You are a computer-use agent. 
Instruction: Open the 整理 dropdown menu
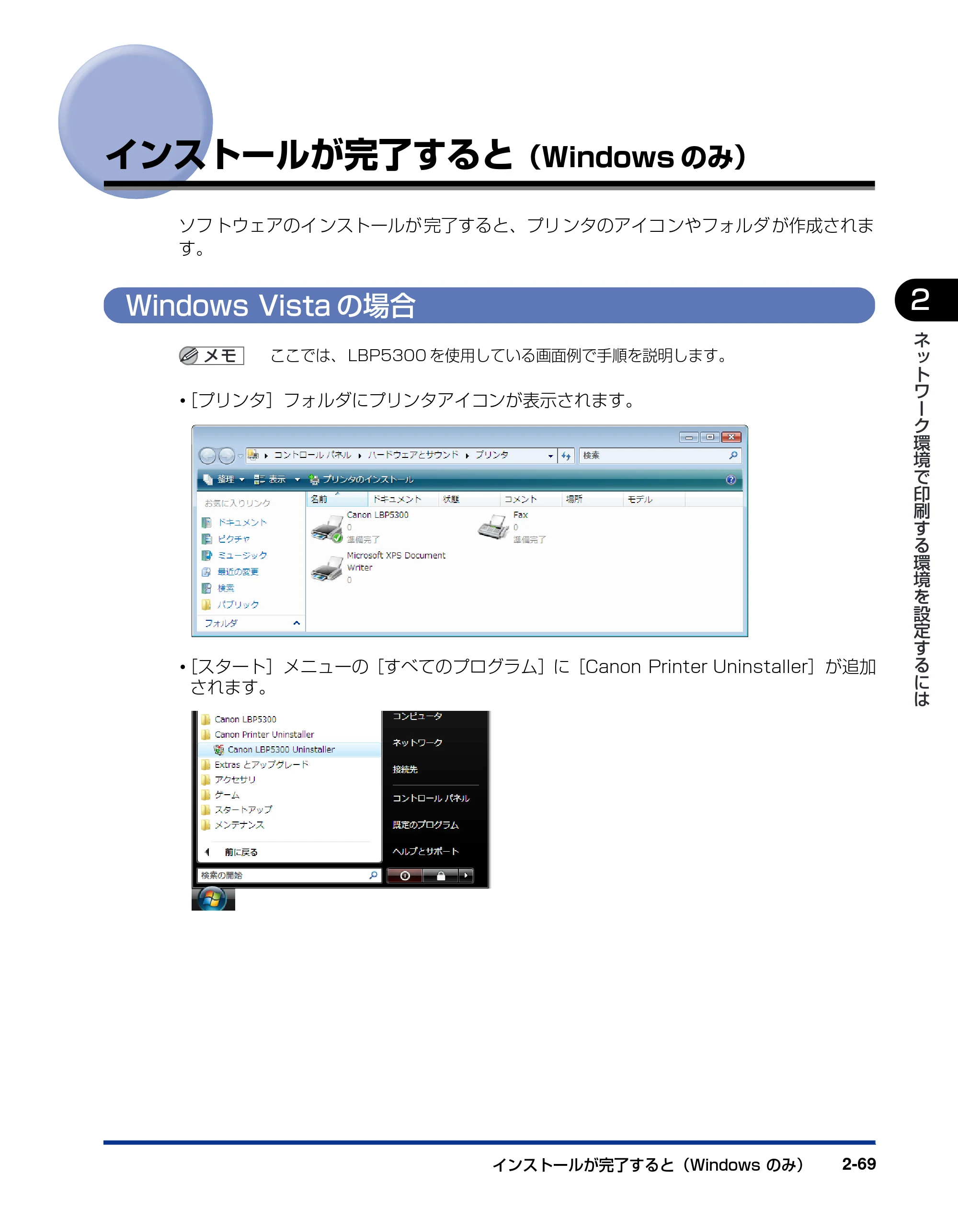coord(224,479)
